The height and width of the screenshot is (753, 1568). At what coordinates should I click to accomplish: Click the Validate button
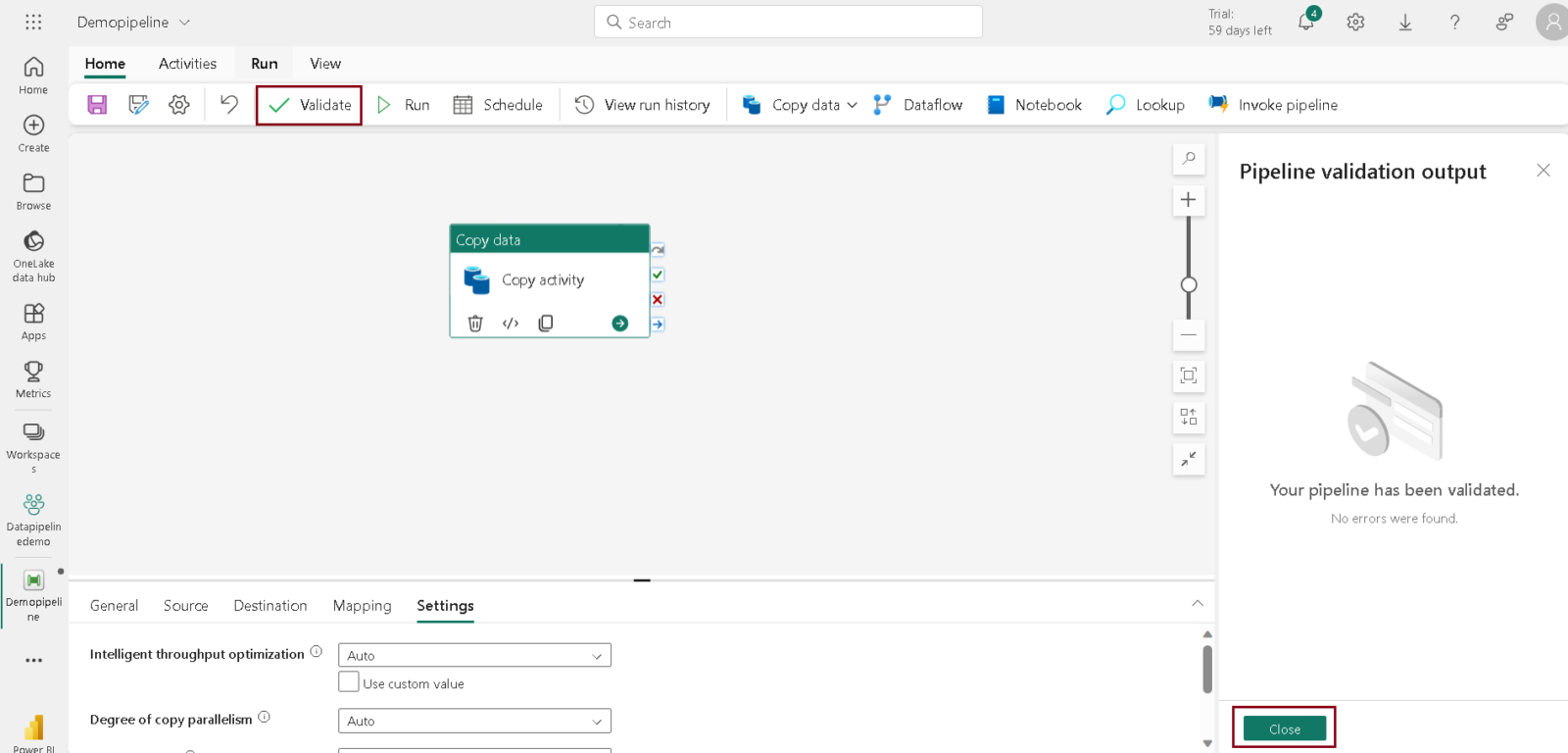pyautogui.click(x=310, y=105)
